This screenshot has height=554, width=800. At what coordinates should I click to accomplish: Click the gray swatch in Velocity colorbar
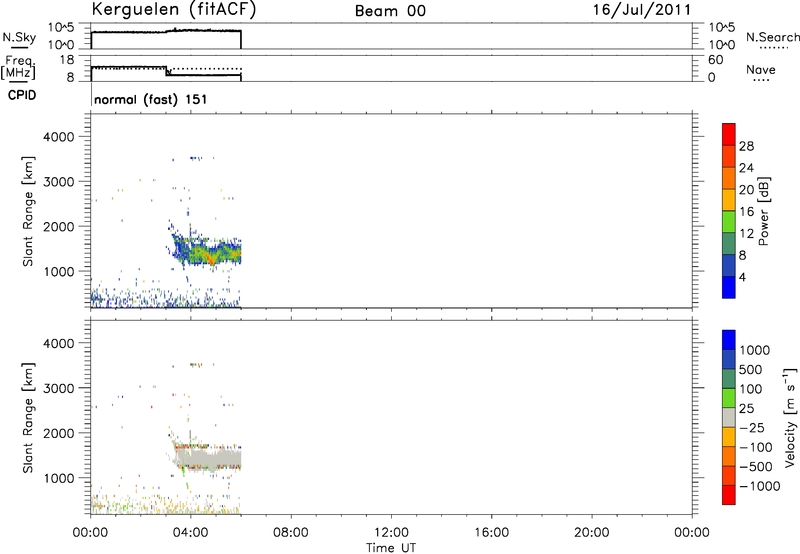(729, 418)
